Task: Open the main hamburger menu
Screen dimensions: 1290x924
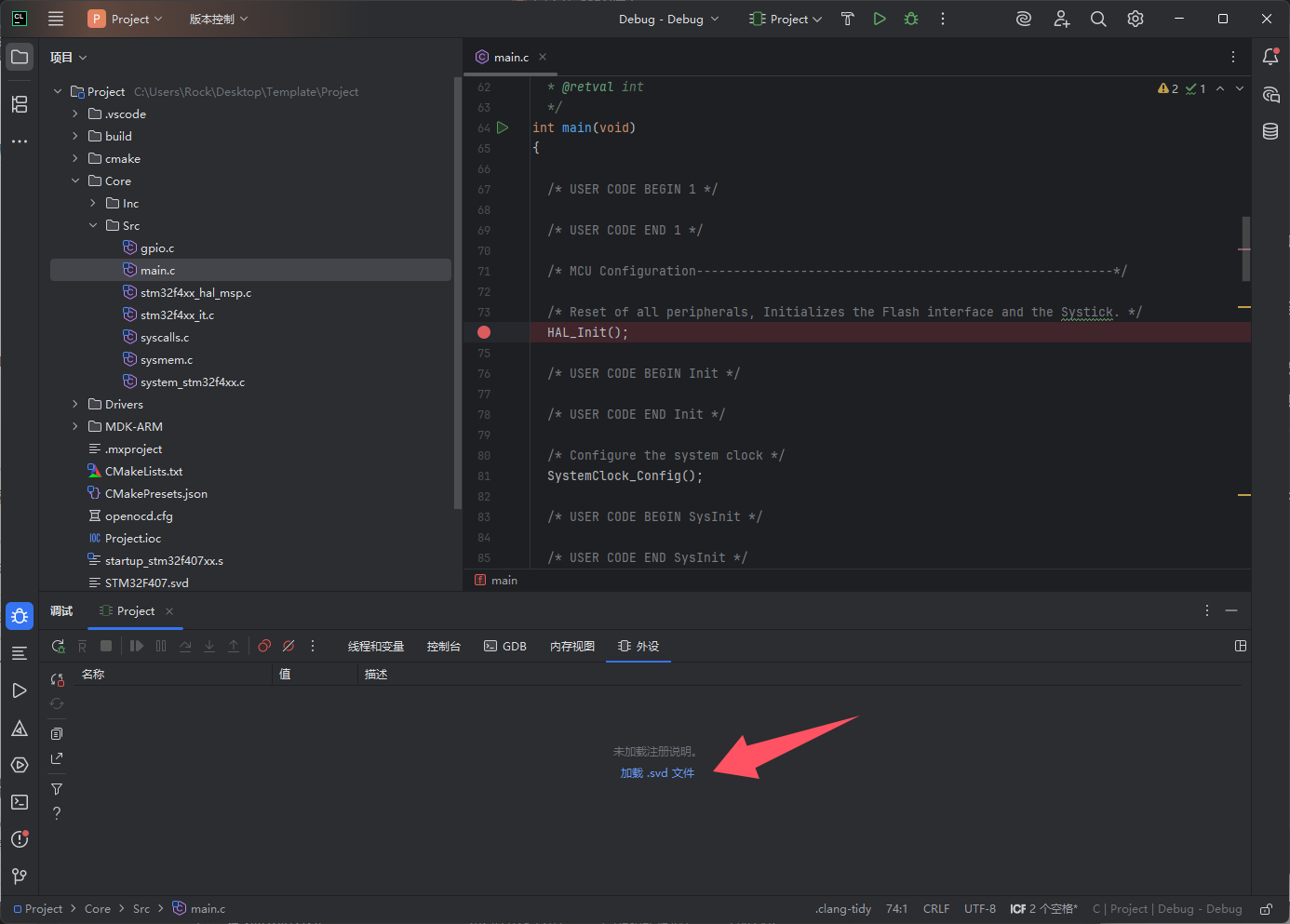Action: click(56, 19)
